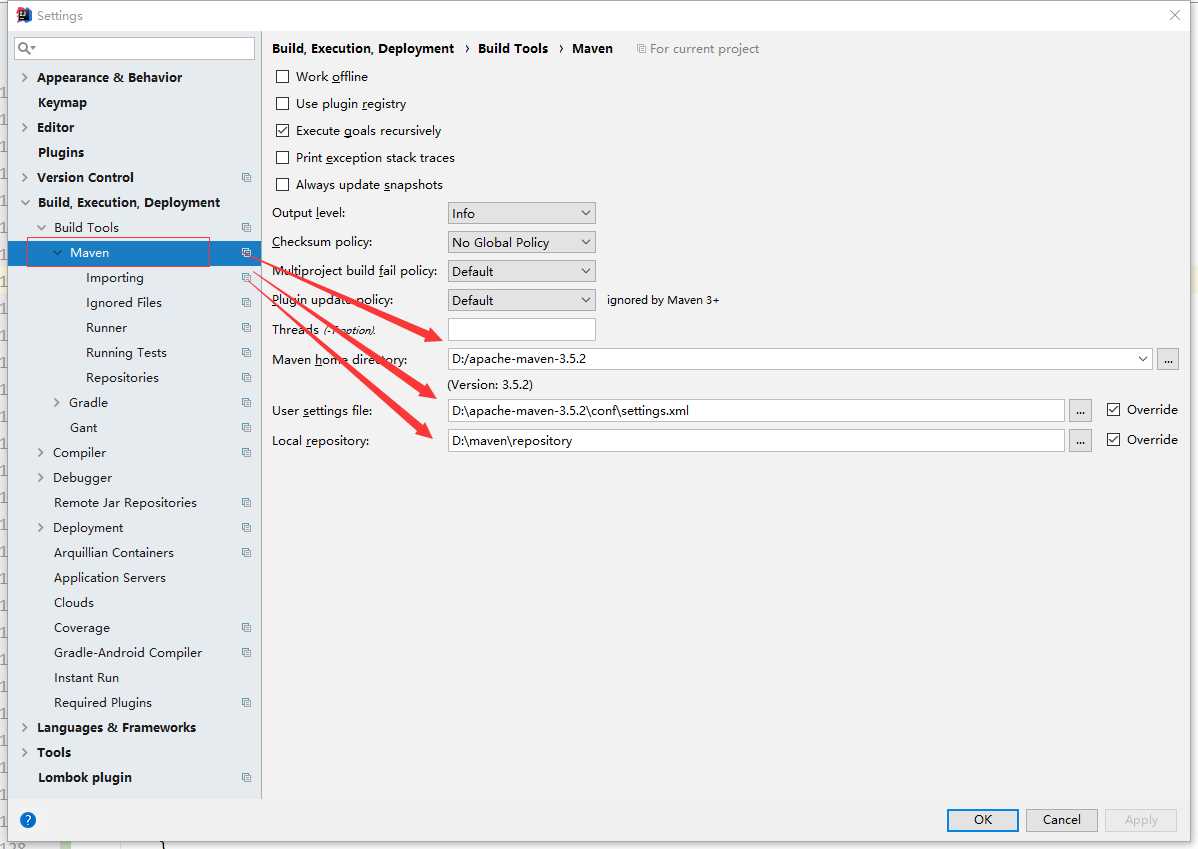
Task: Browse for User settings file
Action: coord(1080,410)
